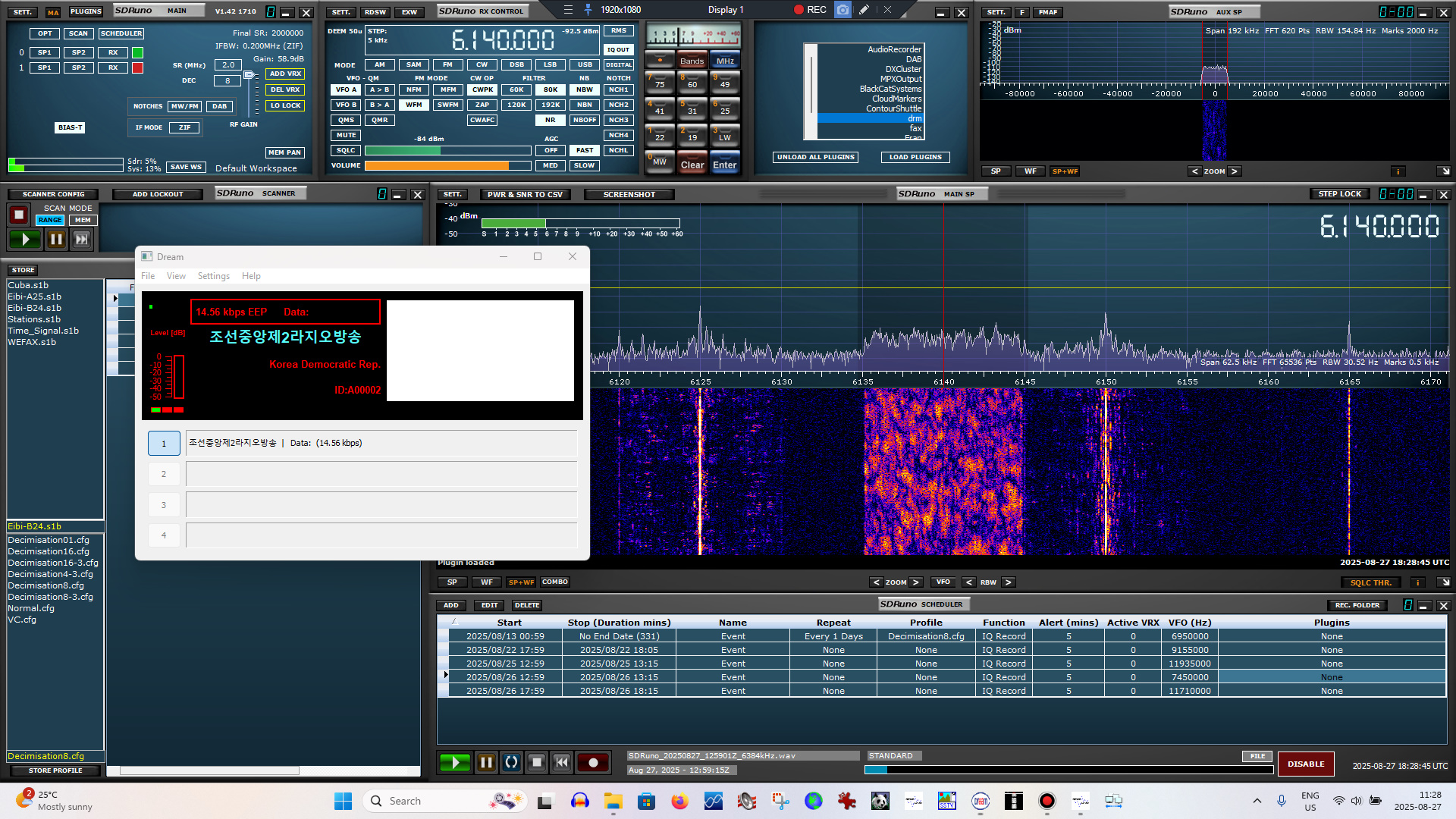
Task: Decrease RBW with the left arrow
Action: [968, 582]
